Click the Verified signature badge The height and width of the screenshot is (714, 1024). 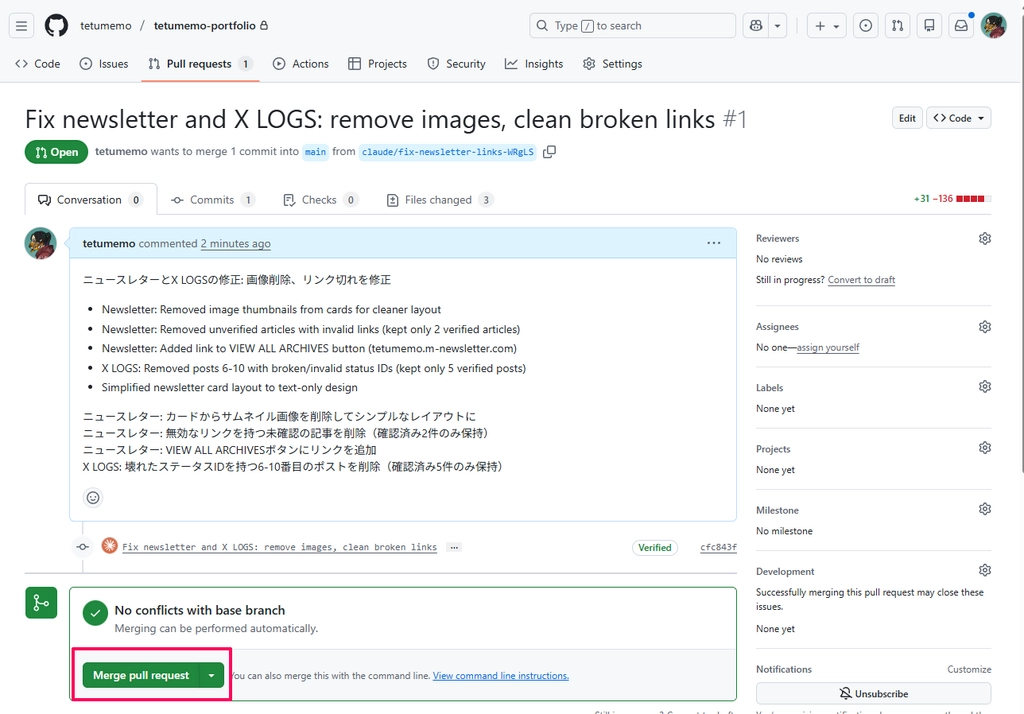point(654,547)
